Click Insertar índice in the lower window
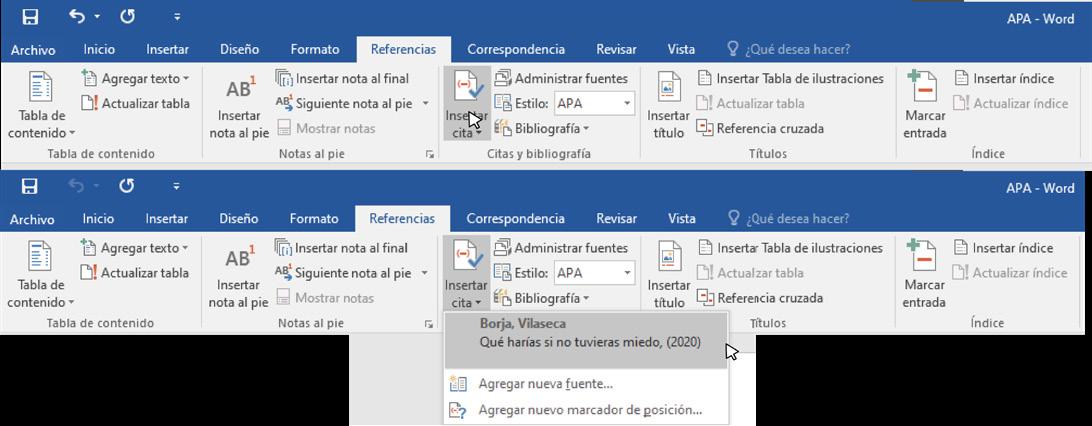Screen dimensions: 1092x426 [1003, 248]
